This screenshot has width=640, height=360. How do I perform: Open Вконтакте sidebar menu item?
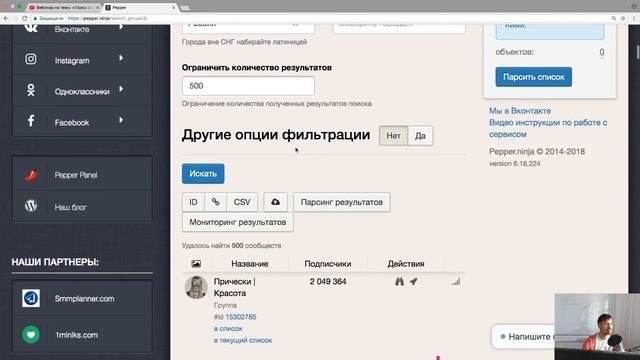(82, 32)
